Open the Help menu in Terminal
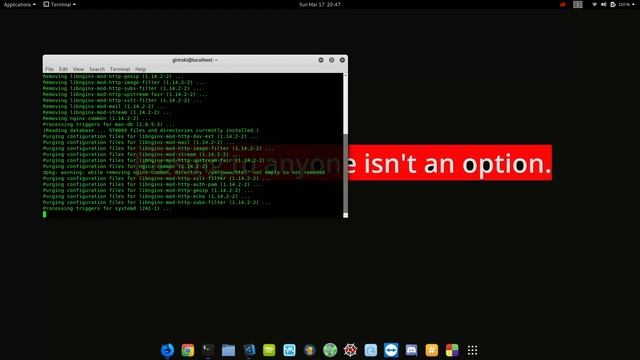This screenshot has width=640, height=360. click(140, 69)
